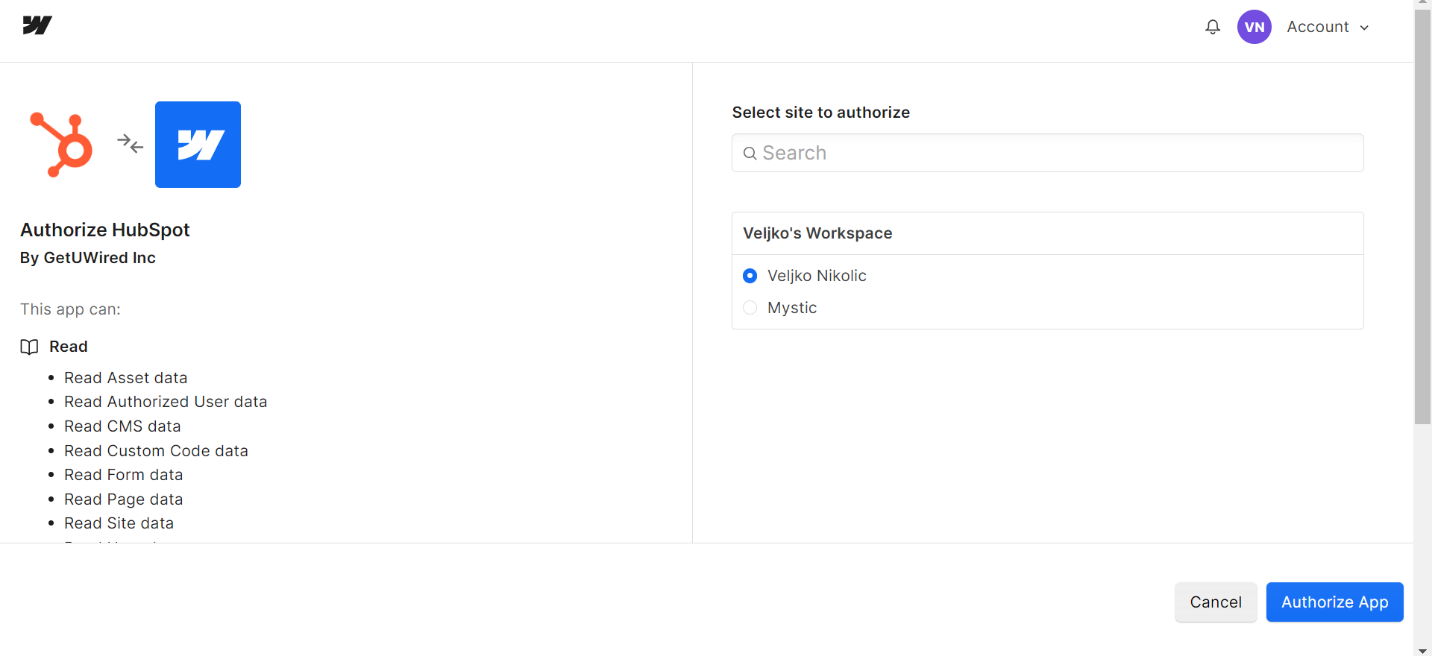The width and height of the screenshot is (1432, 656).
Task: Click the Read Asset data item
Action: tap(126, 378)
